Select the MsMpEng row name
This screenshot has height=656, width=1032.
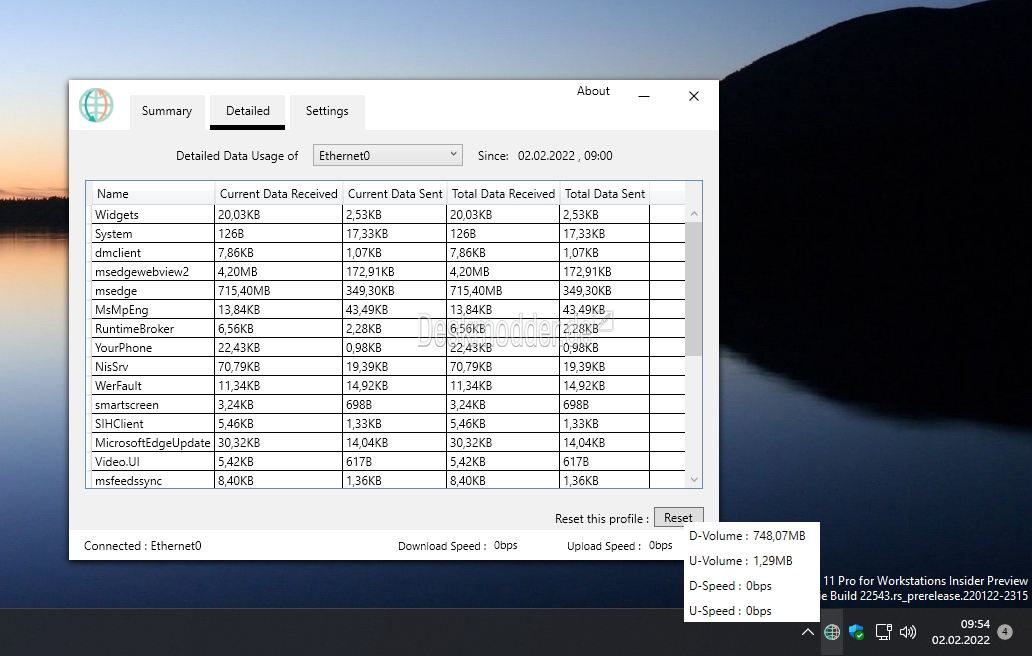coord(122,310)
